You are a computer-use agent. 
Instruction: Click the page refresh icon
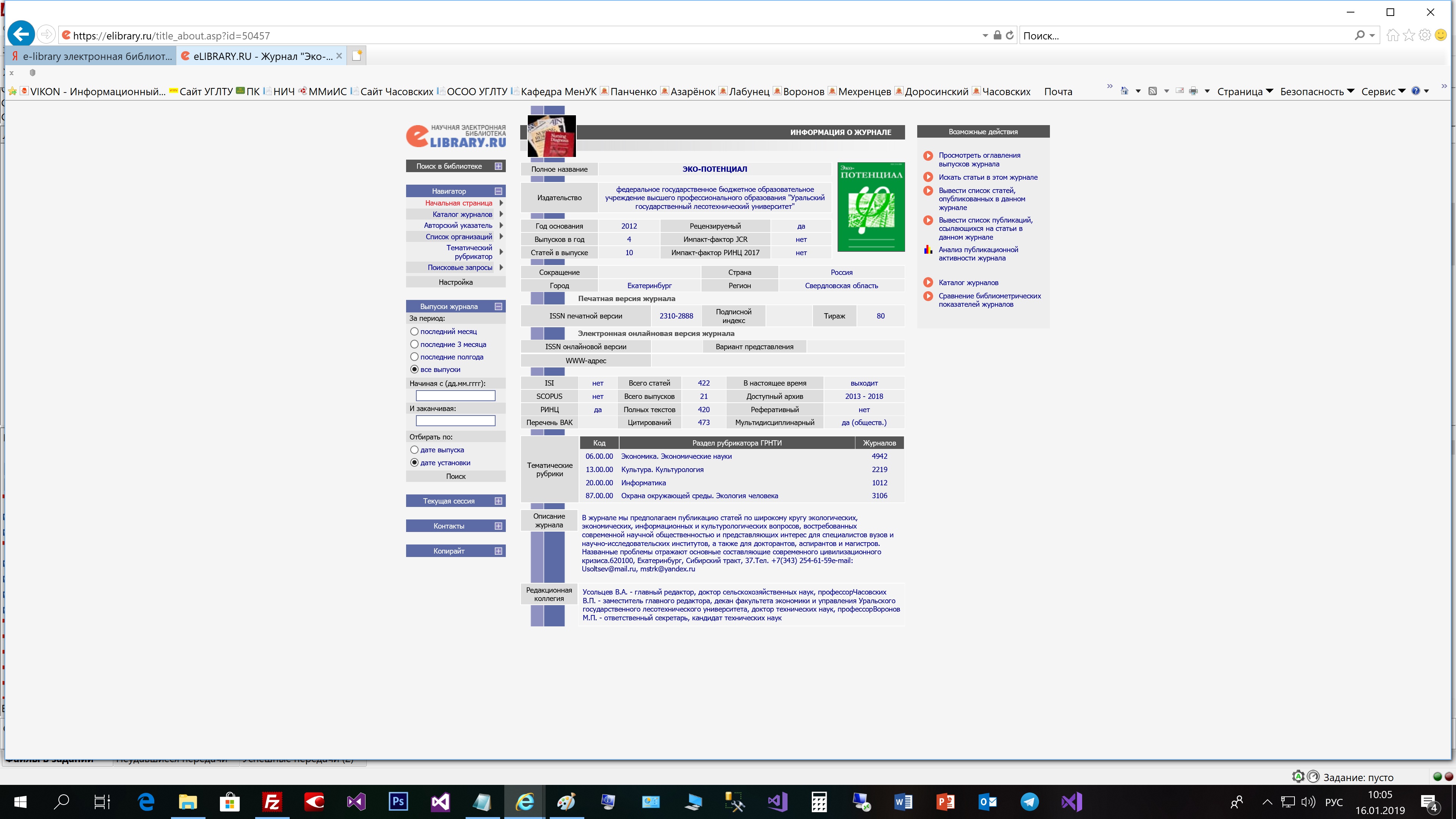[1009, 35]
